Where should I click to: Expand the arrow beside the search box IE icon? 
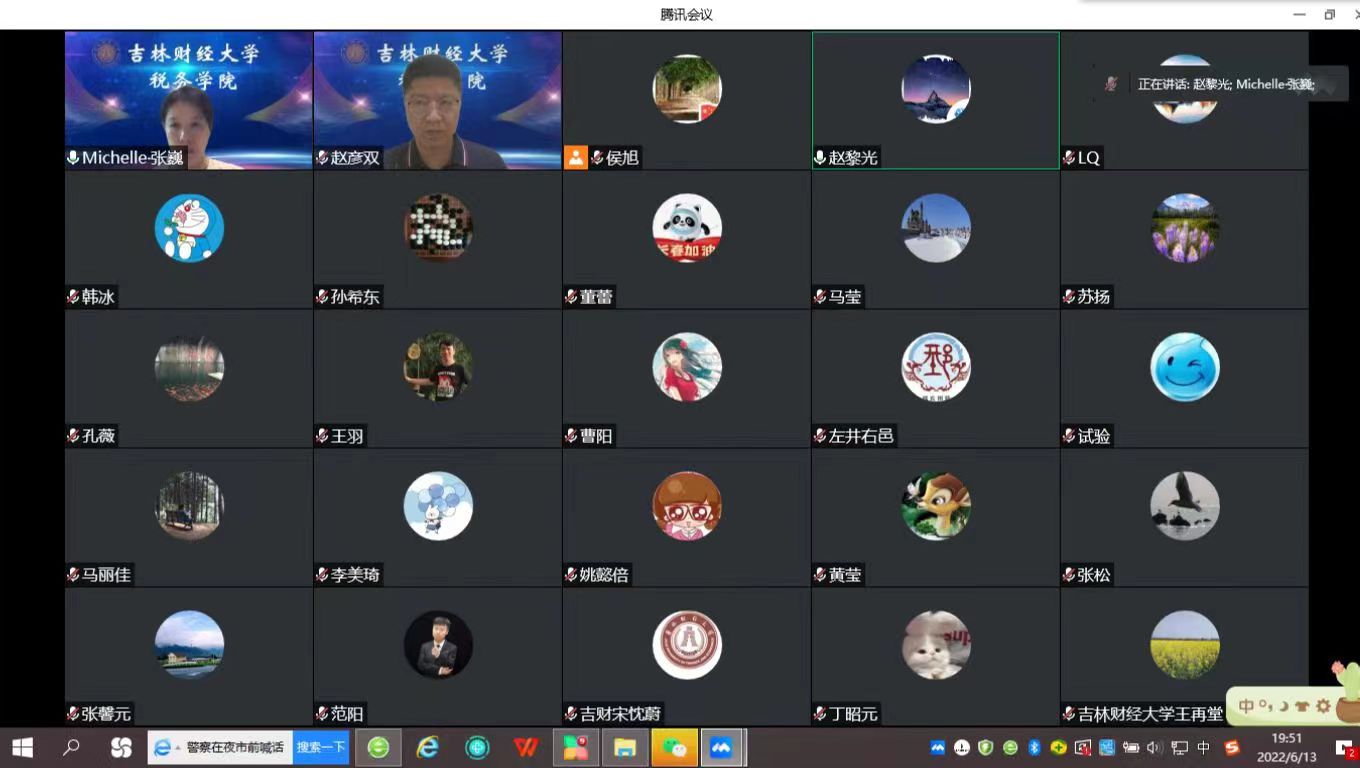click(178, 748)
